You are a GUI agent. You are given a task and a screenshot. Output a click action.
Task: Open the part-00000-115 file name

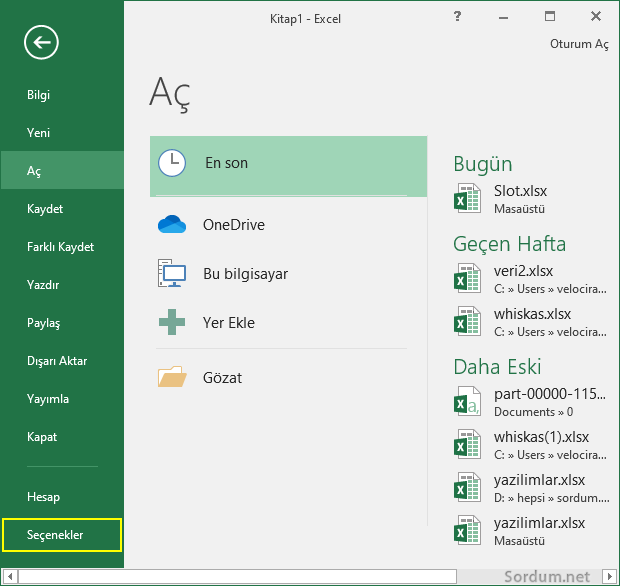coord(550,394)
